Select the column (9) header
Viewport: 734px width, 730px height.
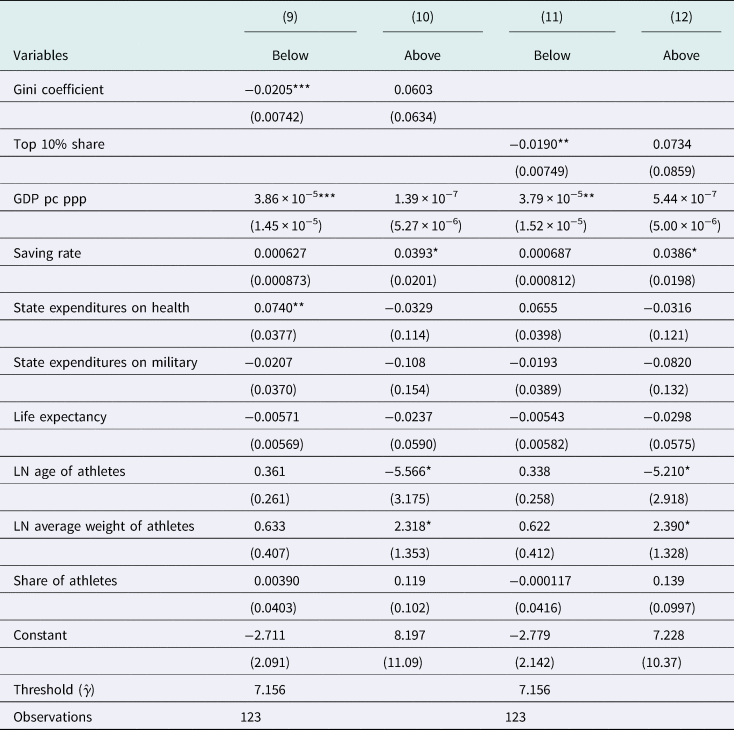(x=290, y=17)
